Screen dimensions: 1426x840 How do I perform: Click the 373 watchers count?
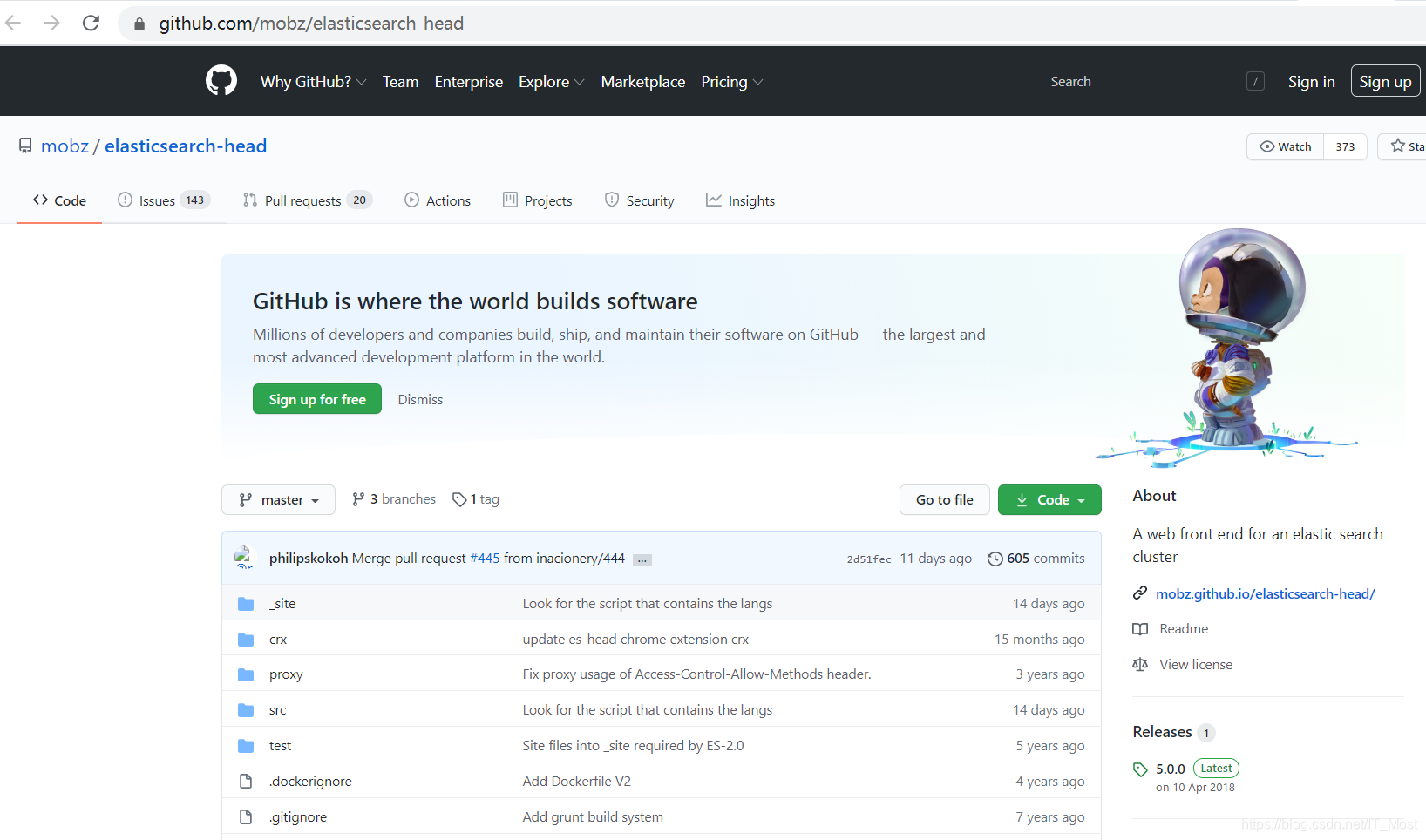coord(1345,146)
